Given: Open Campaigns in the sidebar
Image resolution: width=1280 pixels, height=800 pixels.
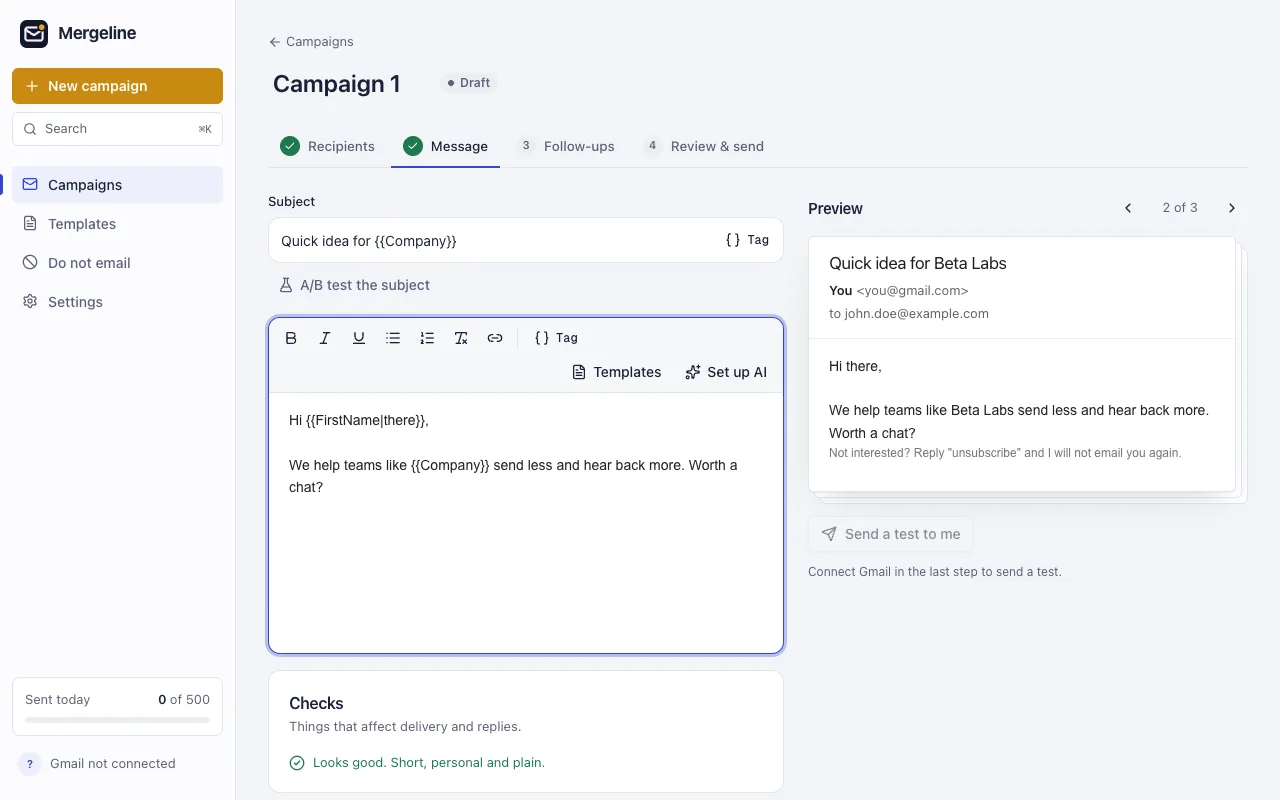Looking at the screenshot, I should pos(117,185).
